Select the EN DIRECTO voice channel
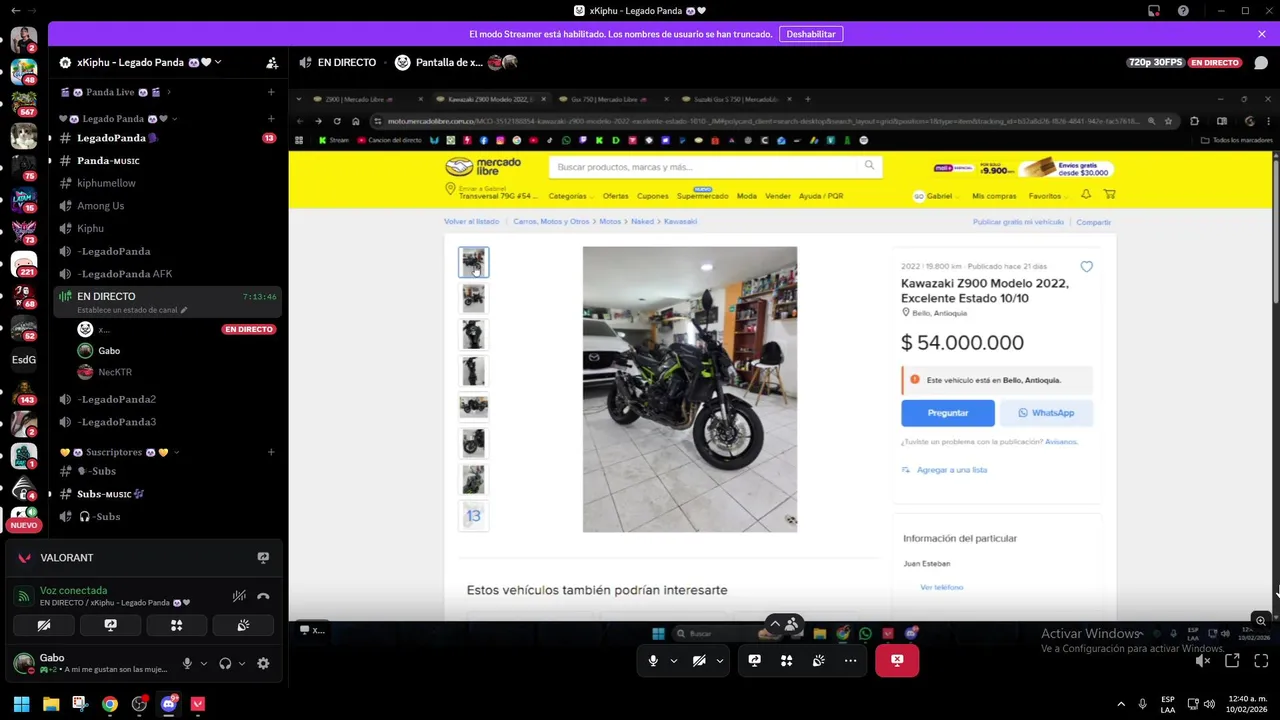 click(168, 302)
